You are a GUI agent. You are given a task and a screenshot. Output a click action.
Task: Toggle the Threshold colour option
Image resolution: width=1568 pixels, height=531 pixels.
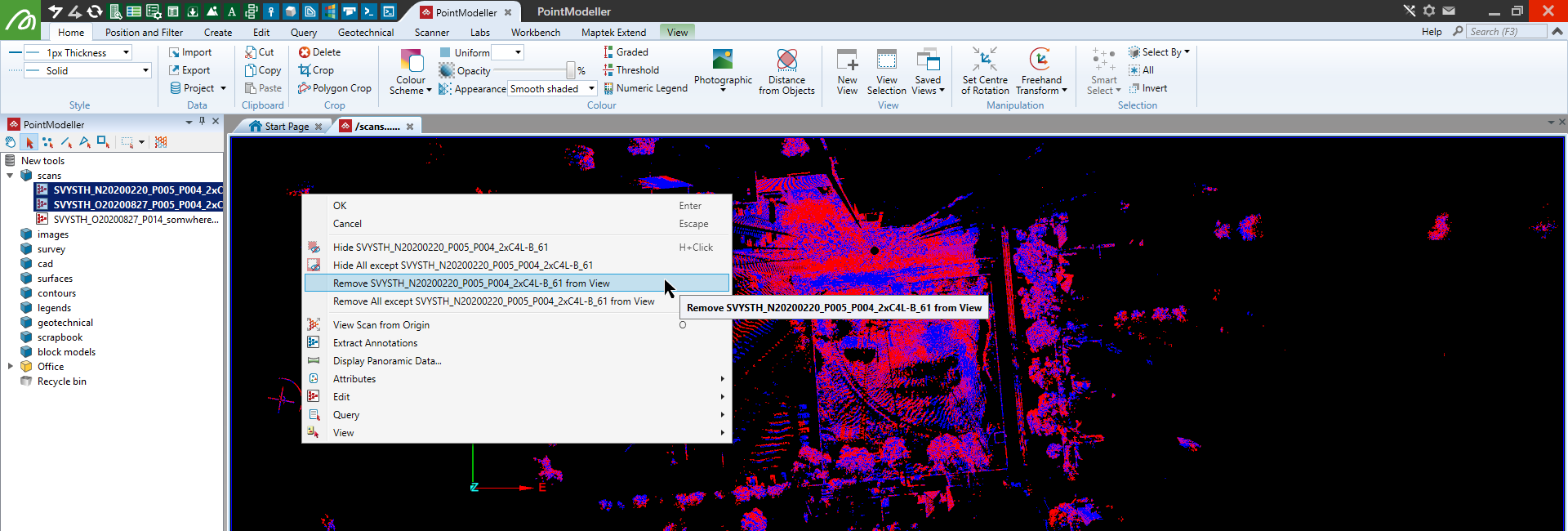[x=631, y=70]
